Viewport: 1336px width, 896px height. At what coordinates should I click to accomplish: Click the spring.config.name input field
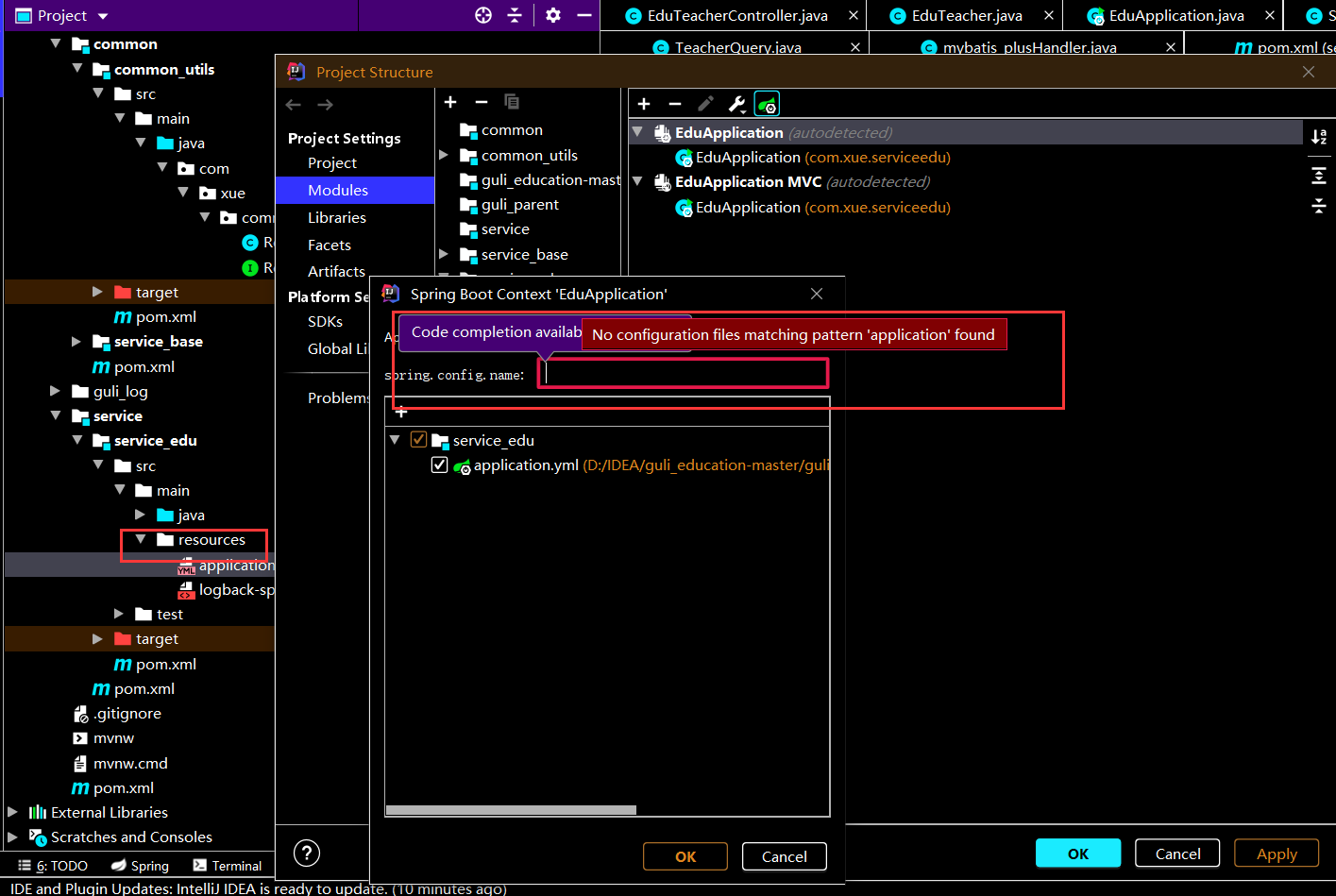point(684,374)
